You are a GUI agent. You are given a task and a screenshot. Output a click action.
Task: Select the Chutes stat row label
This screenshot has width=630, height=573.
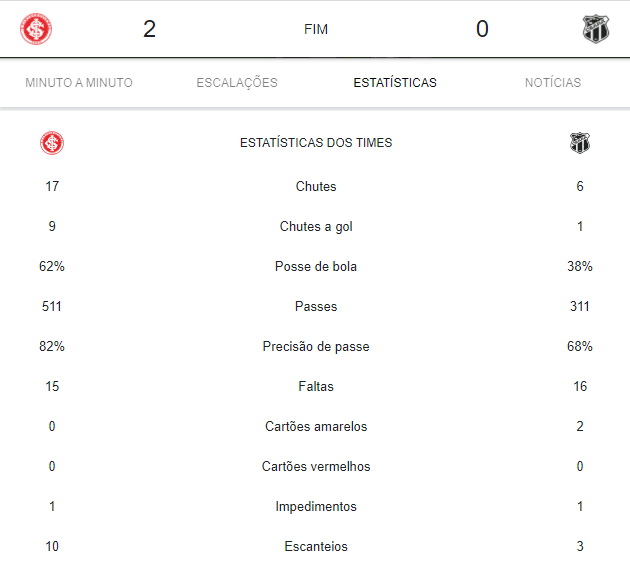click(x=316, y=186)
